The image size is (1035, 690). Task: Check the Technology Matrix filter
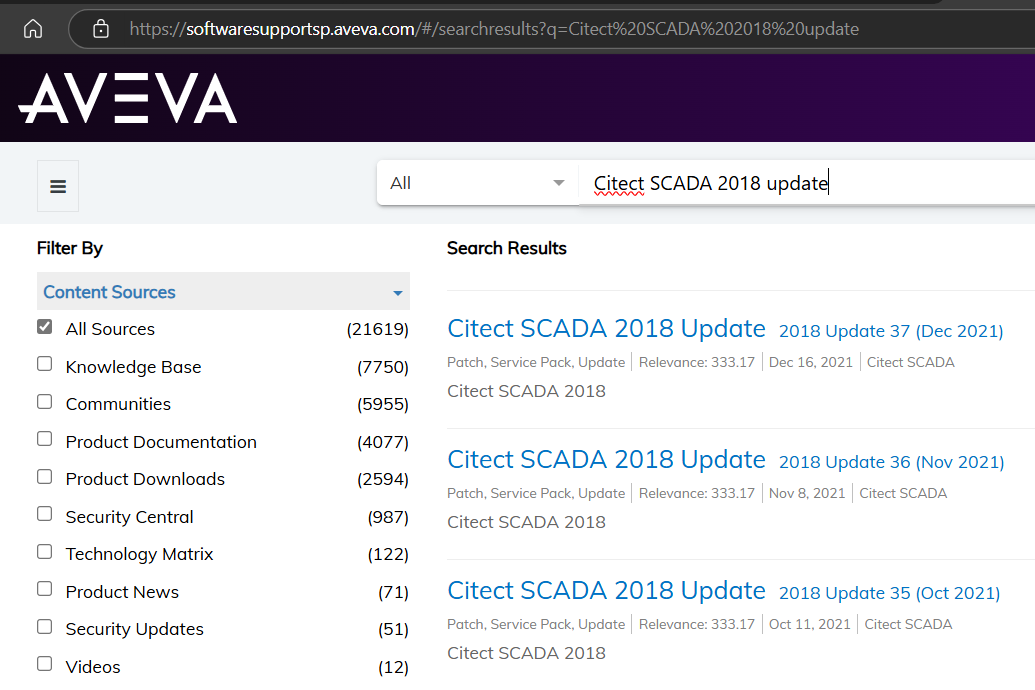point(44,551)
